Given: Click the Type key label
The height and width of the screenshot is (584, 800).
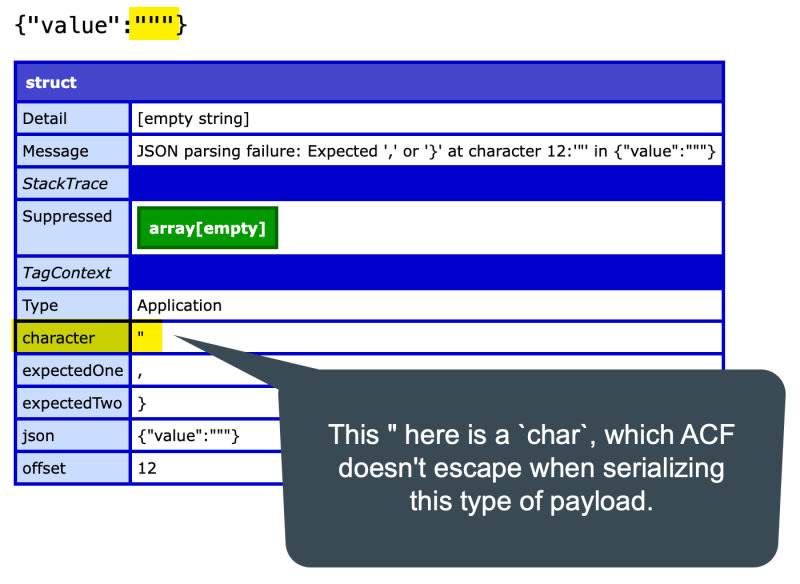Looking at the screenshot, I should 43,305.
